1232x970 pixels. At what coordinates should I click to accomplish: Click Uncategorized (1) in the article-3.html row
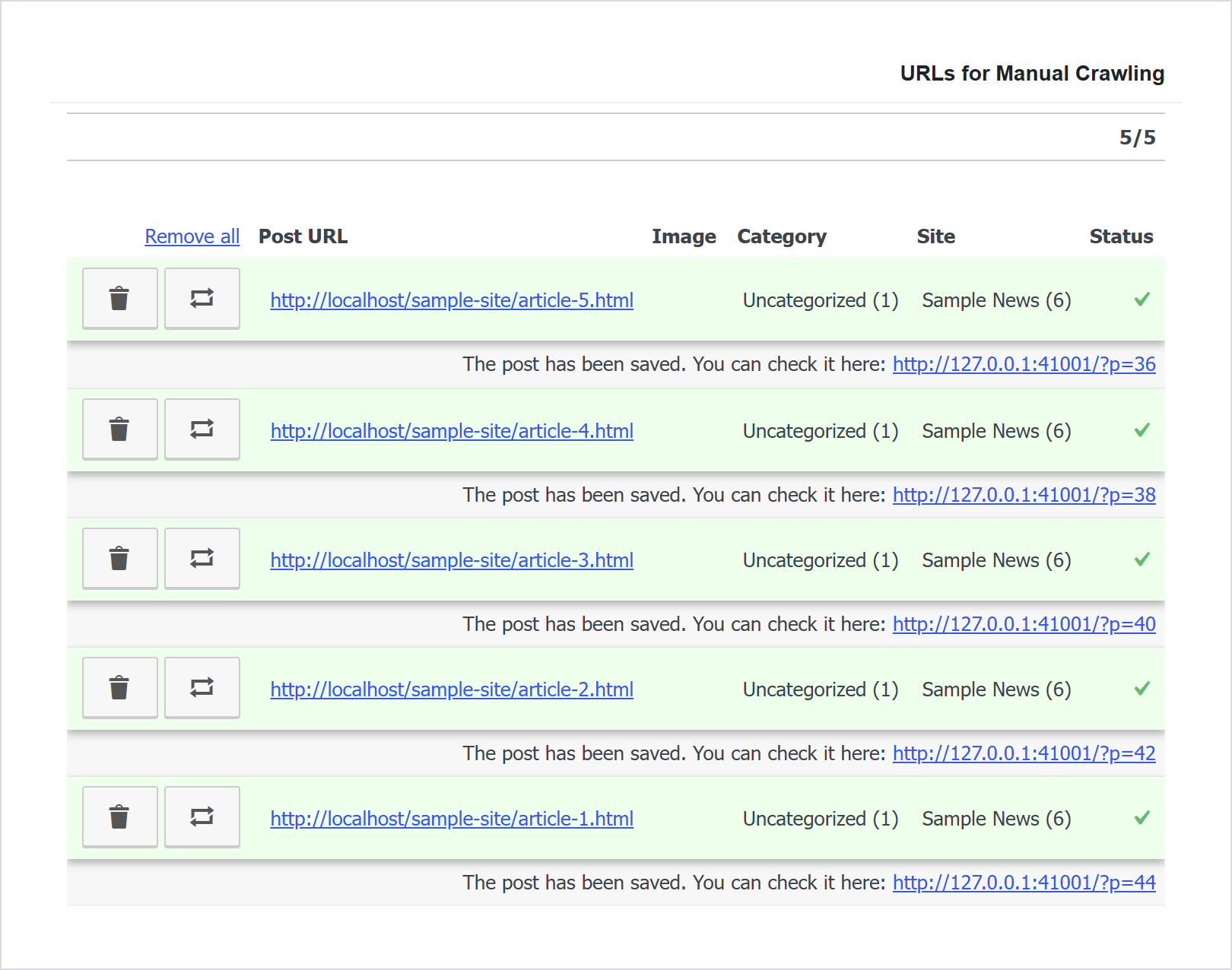[x=821, y=560]
